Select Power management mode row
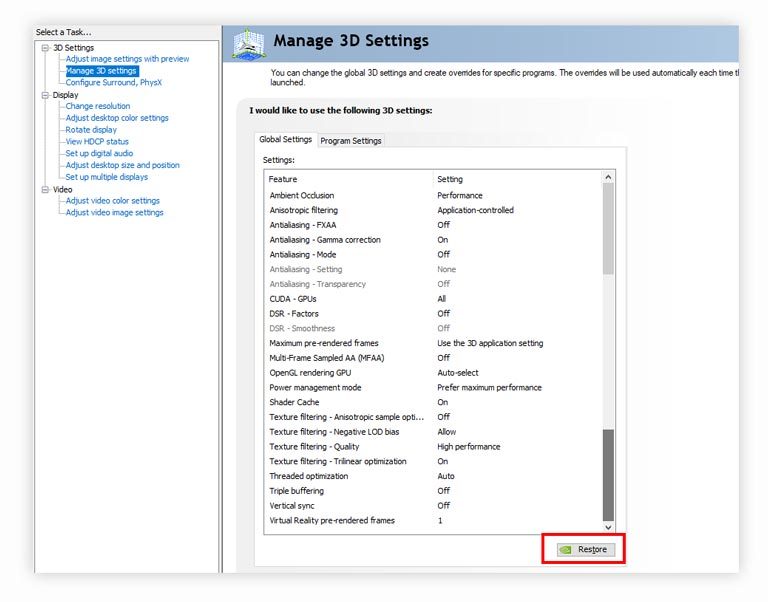768x602 pixels. [x=433, y=387]
